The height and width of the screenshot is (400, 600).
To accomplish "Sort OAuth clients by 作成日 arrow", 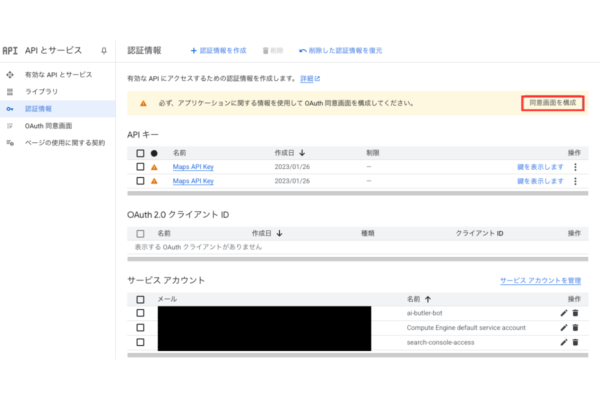I will click(x=279, y=233).
